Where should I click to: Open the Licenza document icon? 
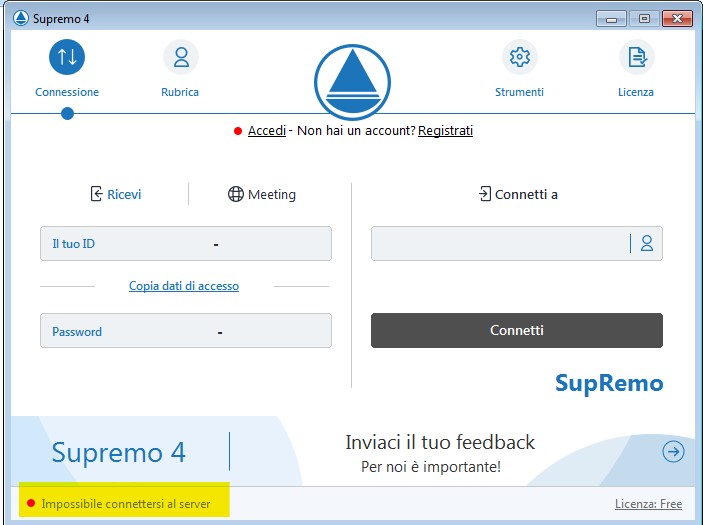637,57
